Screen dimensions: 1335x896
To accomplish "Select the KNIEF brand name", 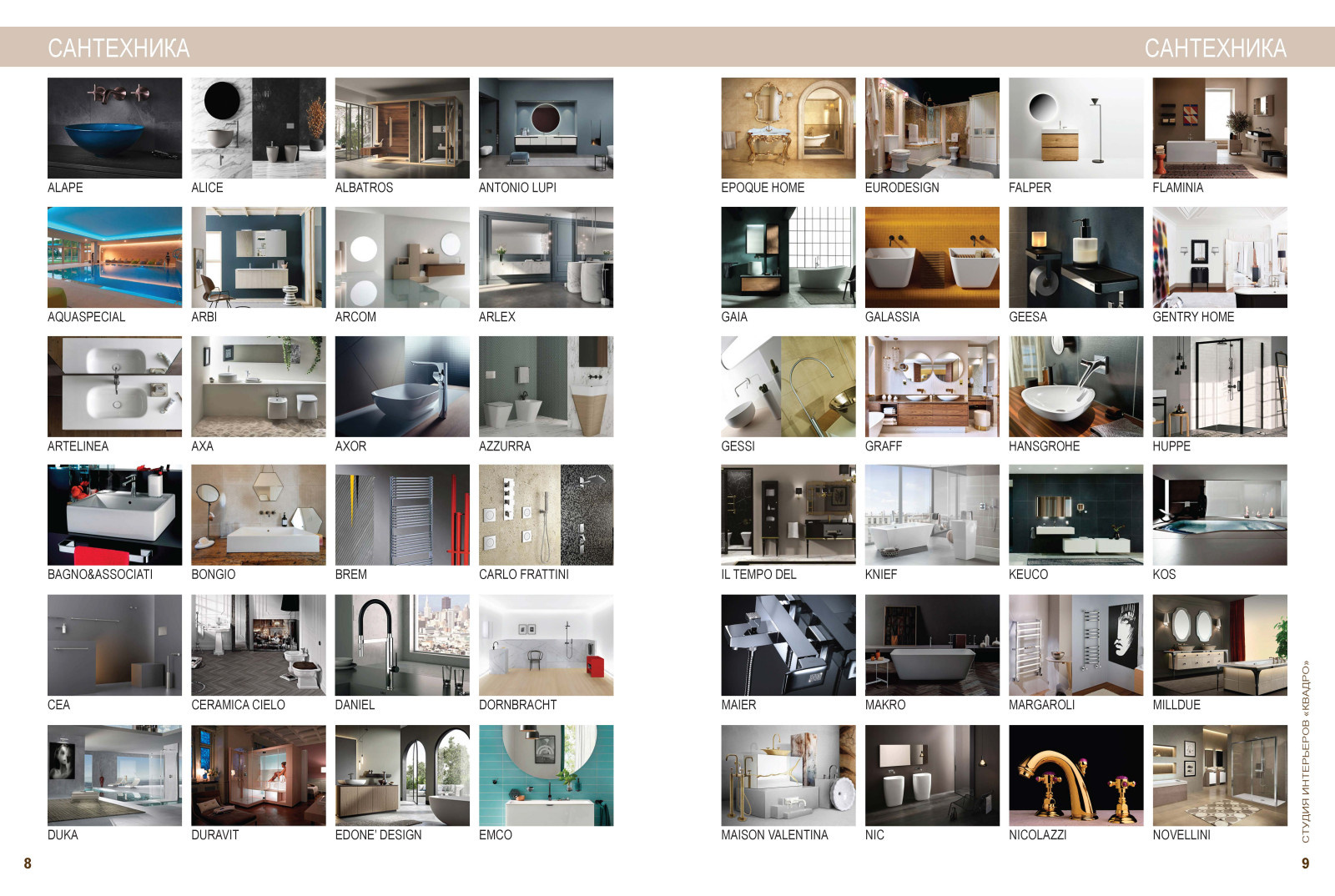I will pos(881,575).
